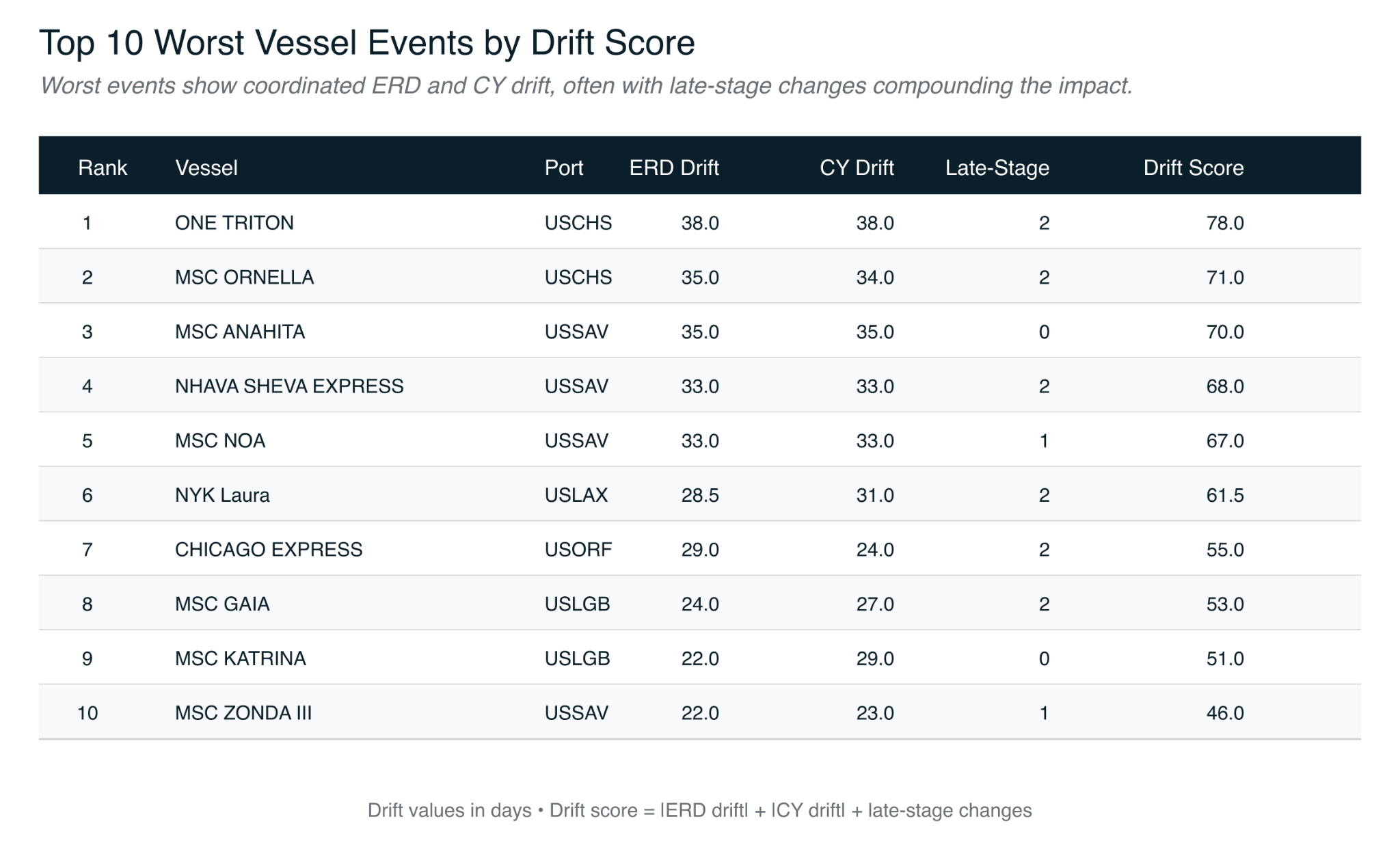Click the 78.0 drift score value
The height and width of the screenshot is (856, 1400).
coord(1224,223)
